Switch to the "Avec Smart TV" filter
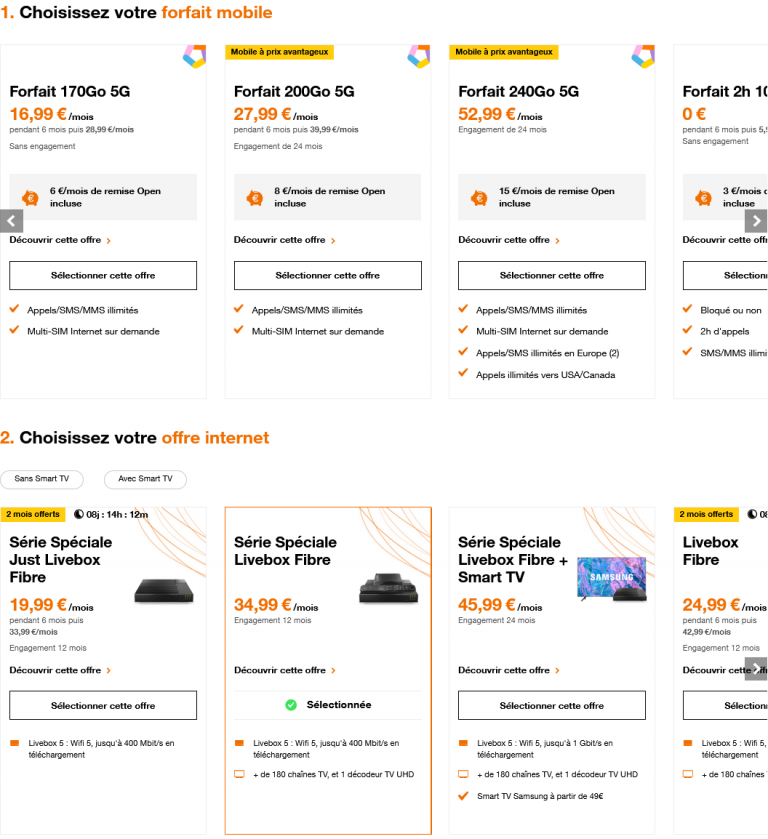Viewport: 768px width, 839px height. coord(144,479)
